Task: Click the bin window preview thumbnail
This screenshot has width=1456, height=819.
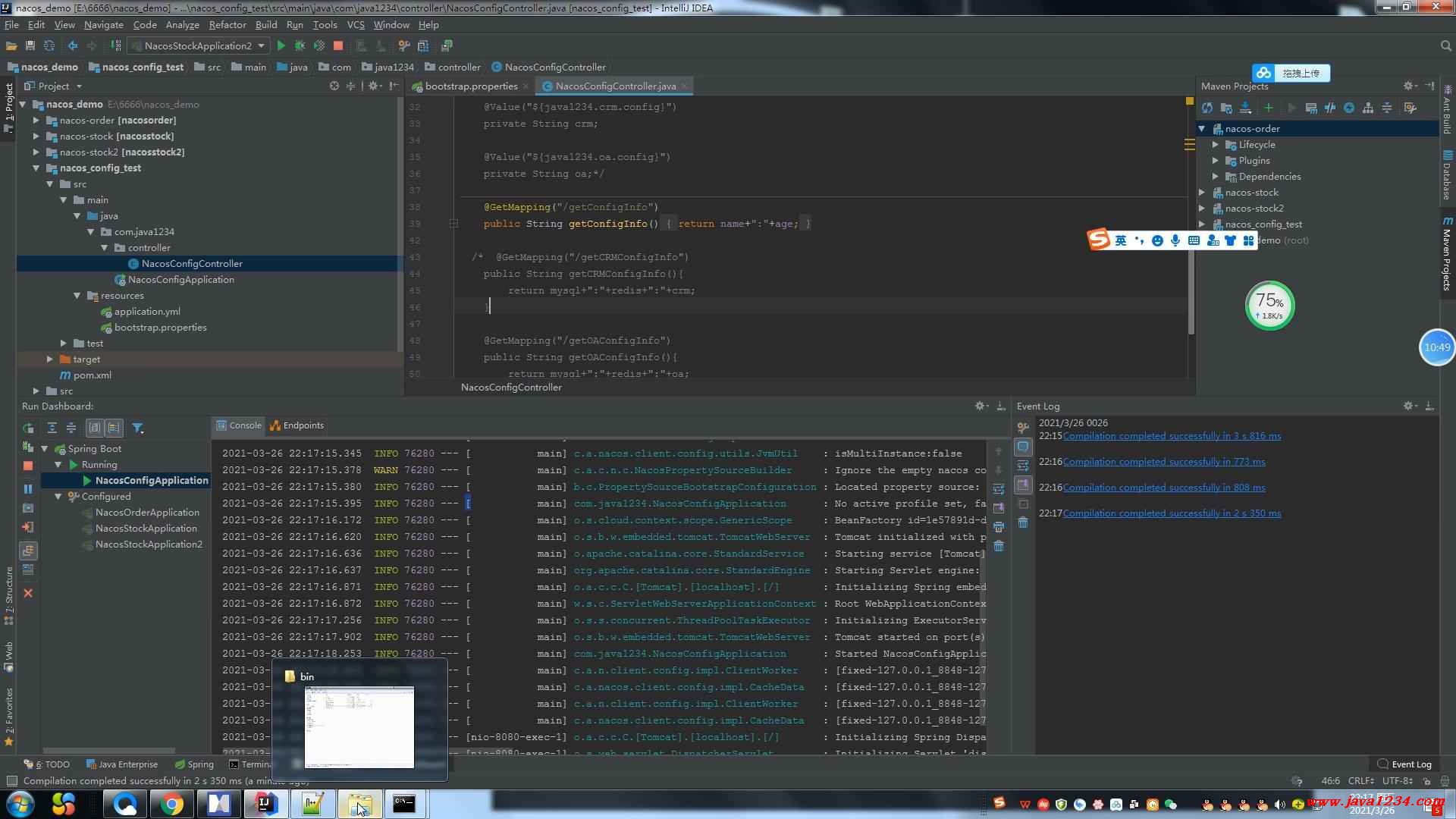Action: (x=359, y=726)
